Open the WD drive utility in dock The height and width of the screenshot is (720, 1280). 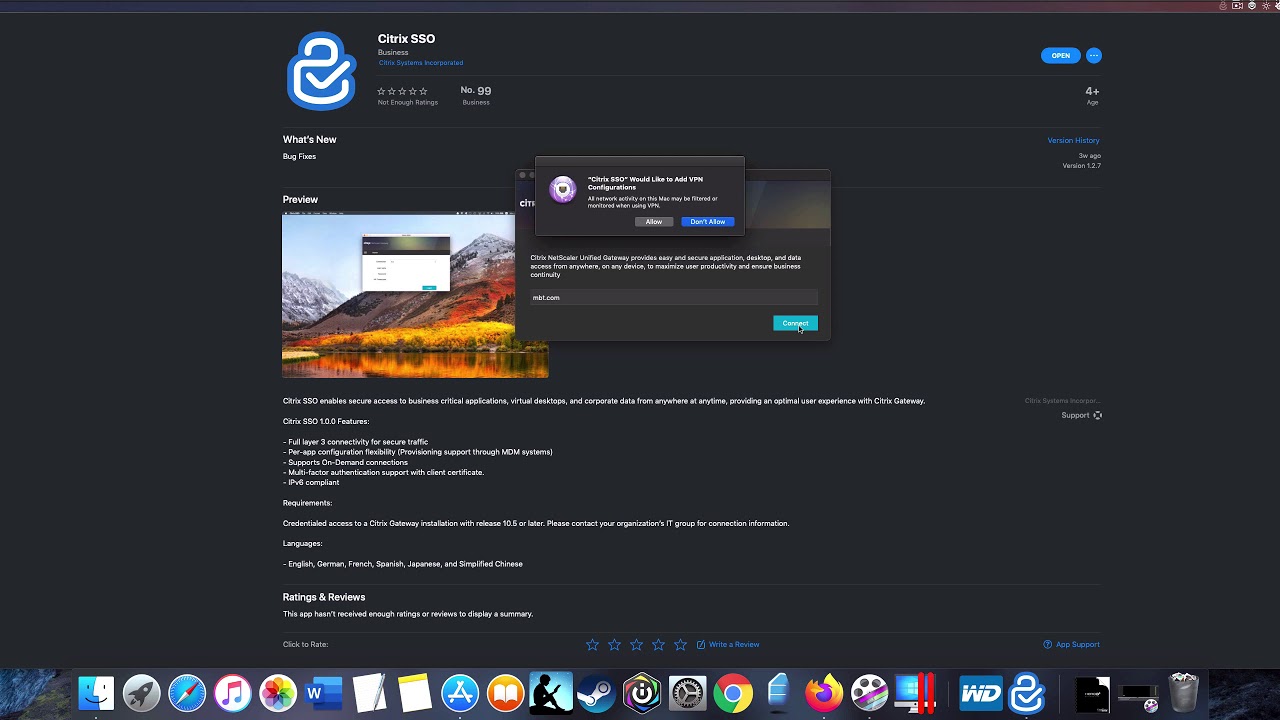click(981, 693)
